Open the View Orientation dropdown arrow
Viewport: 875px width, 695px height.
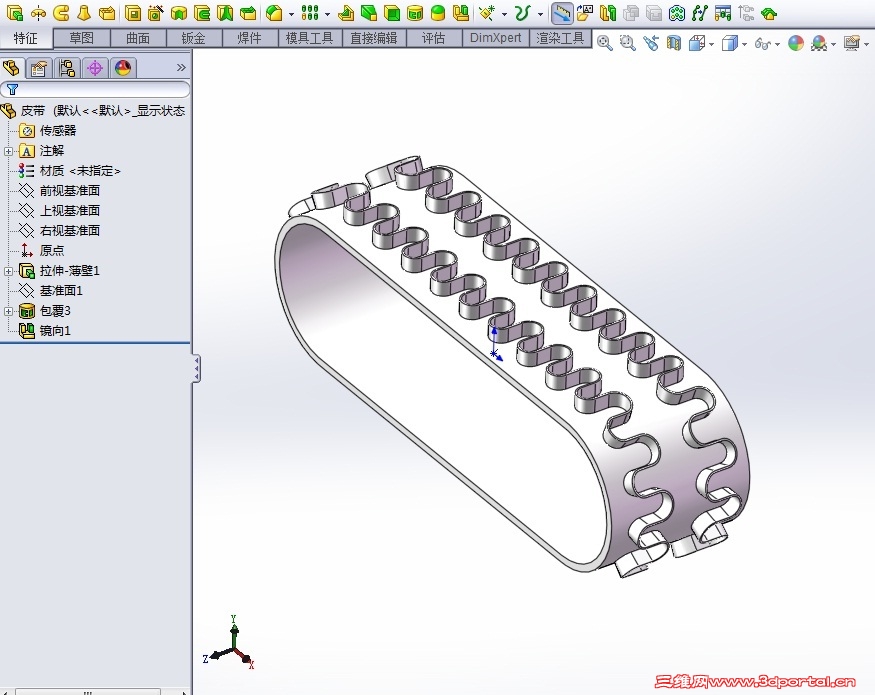click(711, 44)
